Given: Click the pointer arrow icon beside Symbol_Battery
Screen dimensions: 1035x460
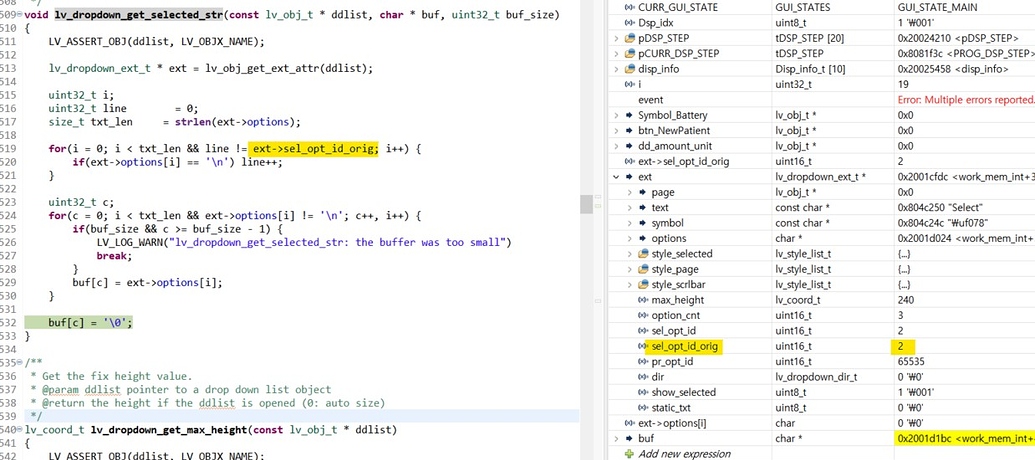Looking at the screenshot, I should click(x=629, y=115).
